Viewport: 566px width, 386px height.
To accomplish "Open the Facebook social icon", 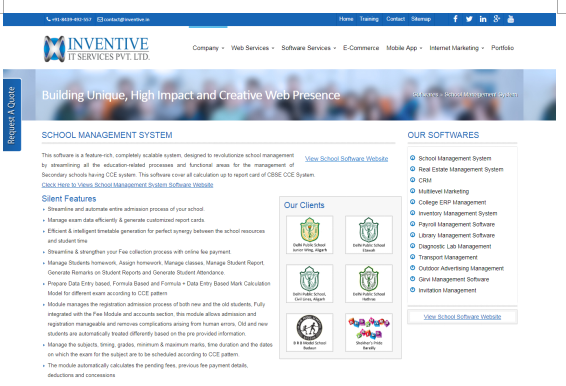I will (455, 19).
